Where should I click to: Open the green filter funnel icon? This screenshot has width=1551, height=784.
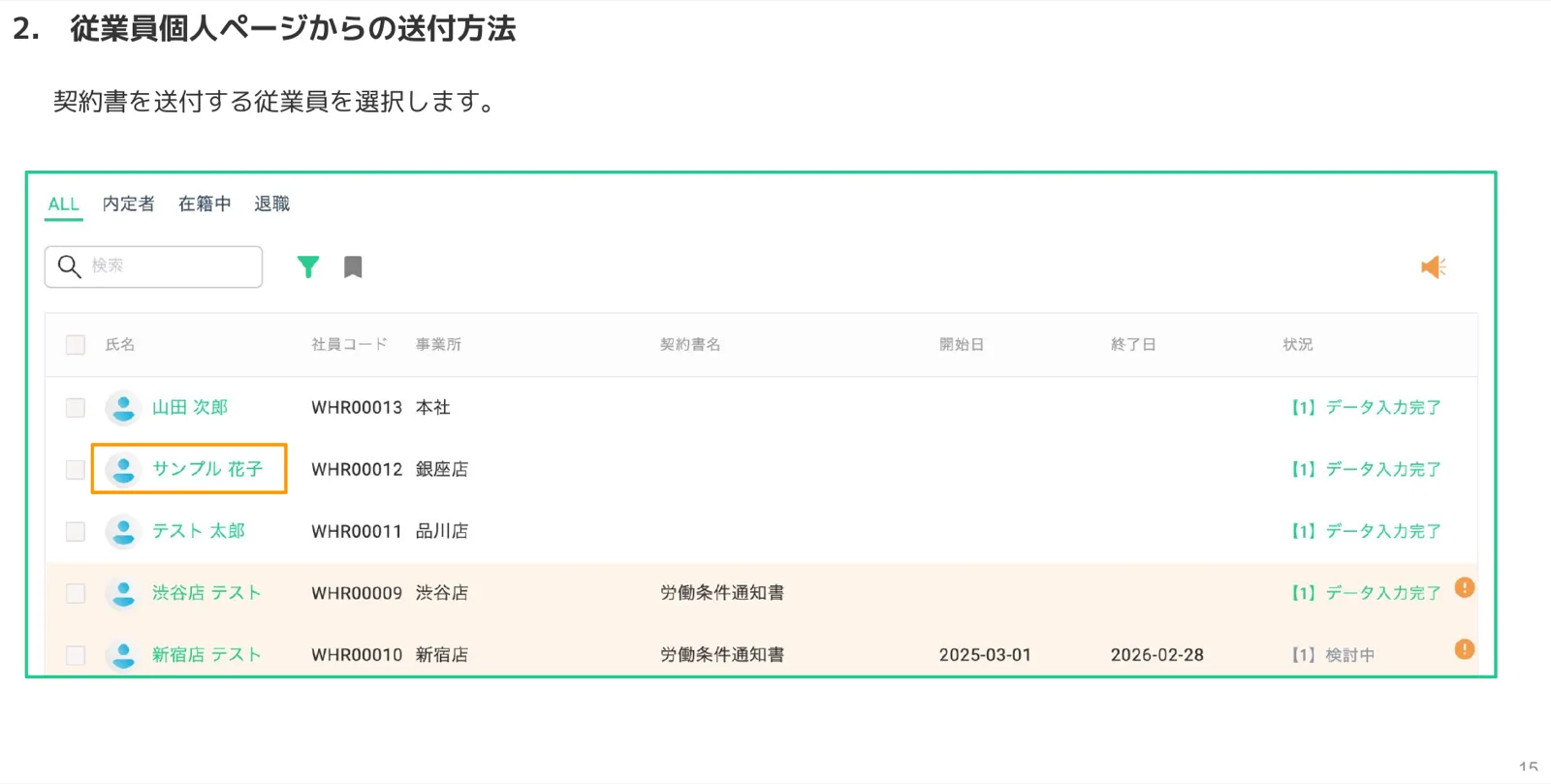(x=308, y=267)
